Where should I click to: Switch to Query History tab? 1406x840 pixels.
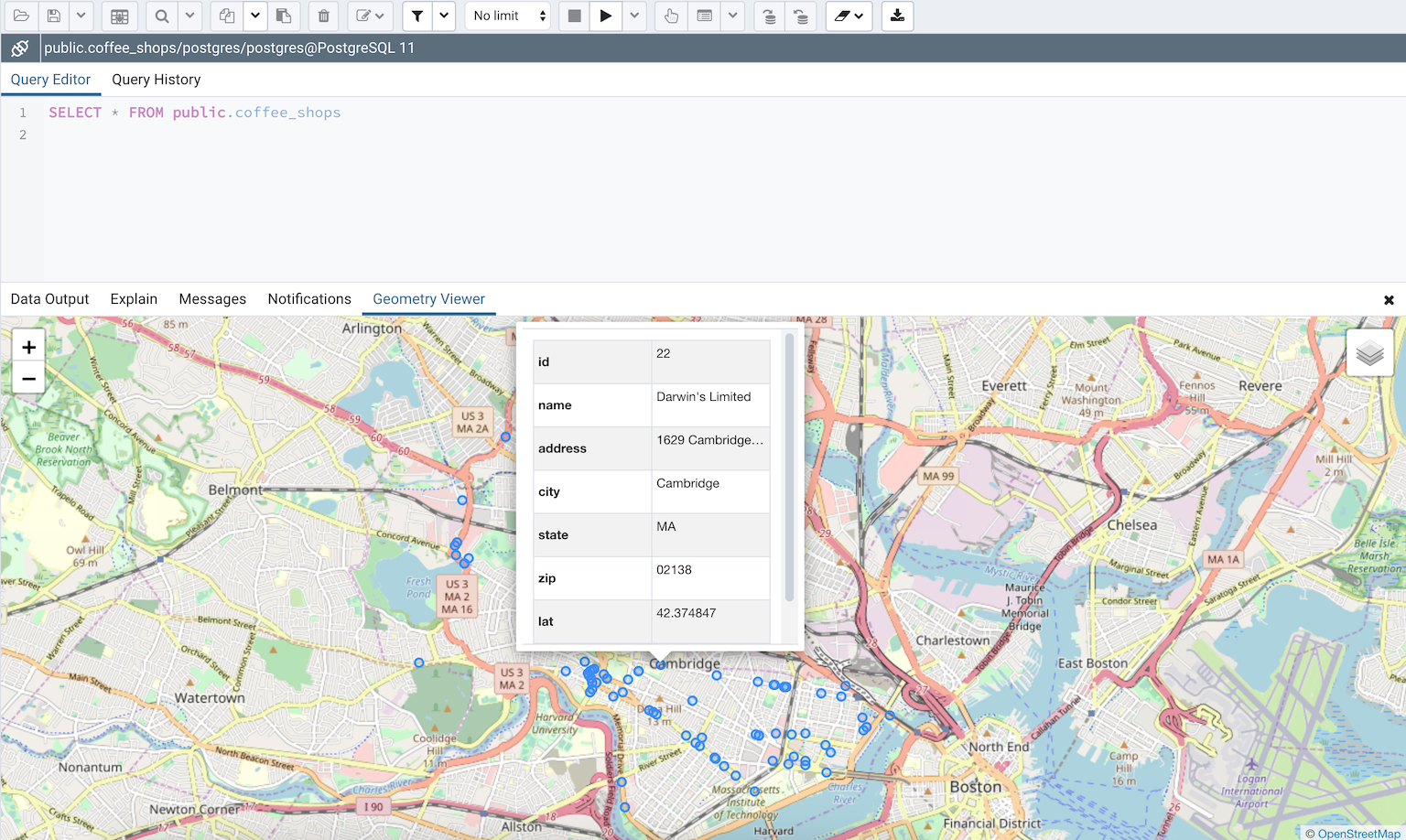(157, 80)
